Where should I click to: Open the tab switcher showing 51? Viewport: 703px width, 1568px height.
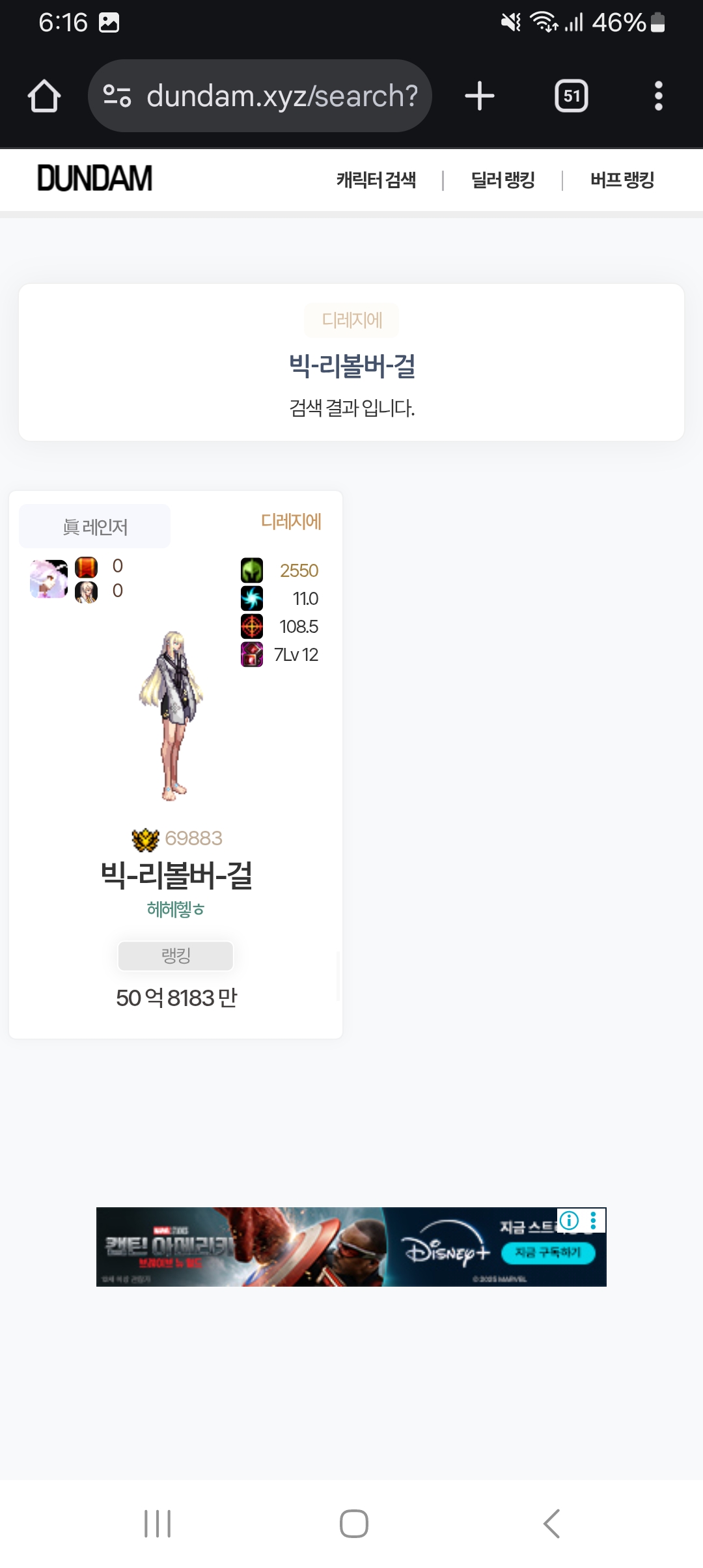(572, 96)
